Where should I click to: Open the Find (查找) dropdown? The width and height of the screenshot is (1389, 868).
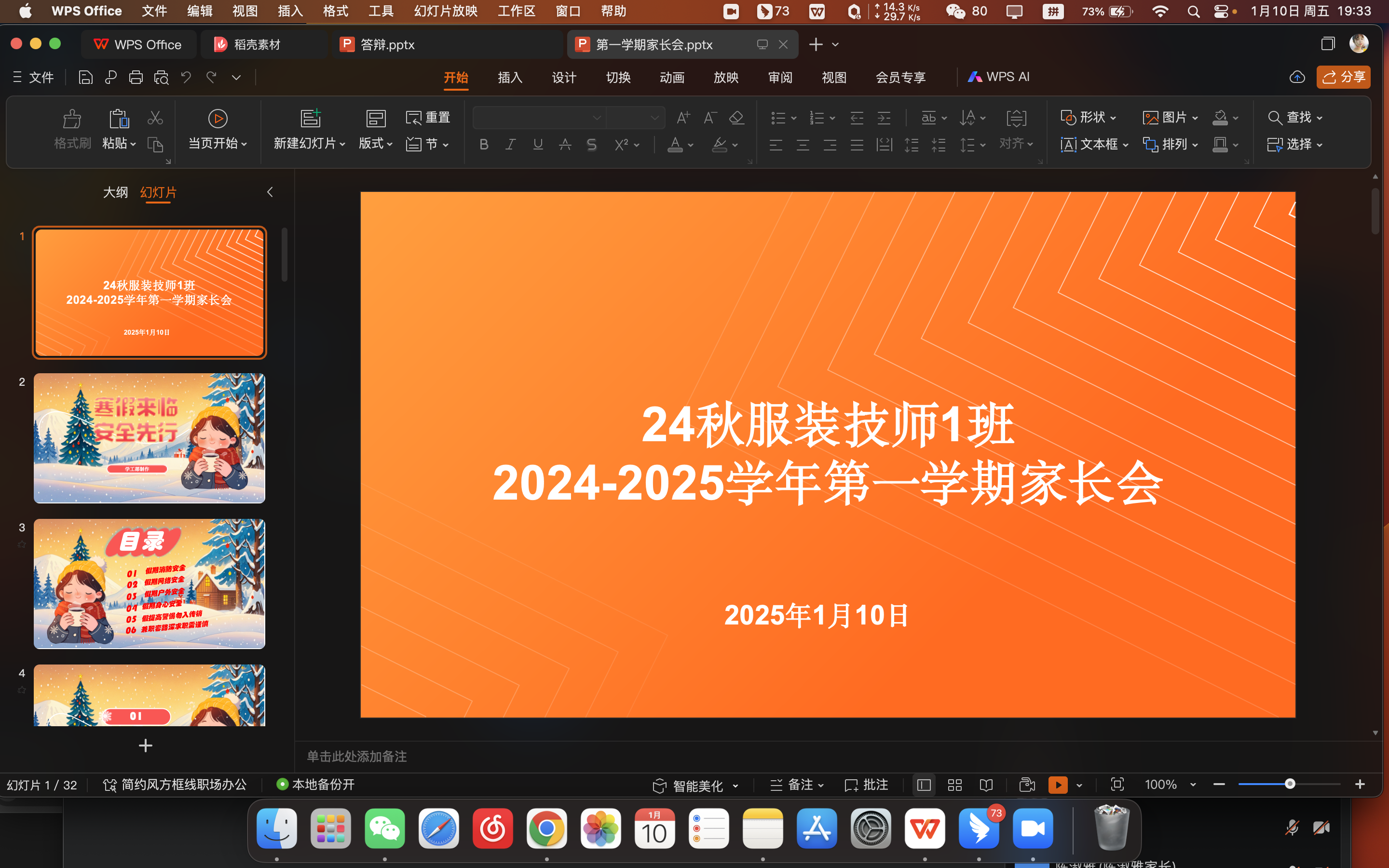tap(1295, 118)
